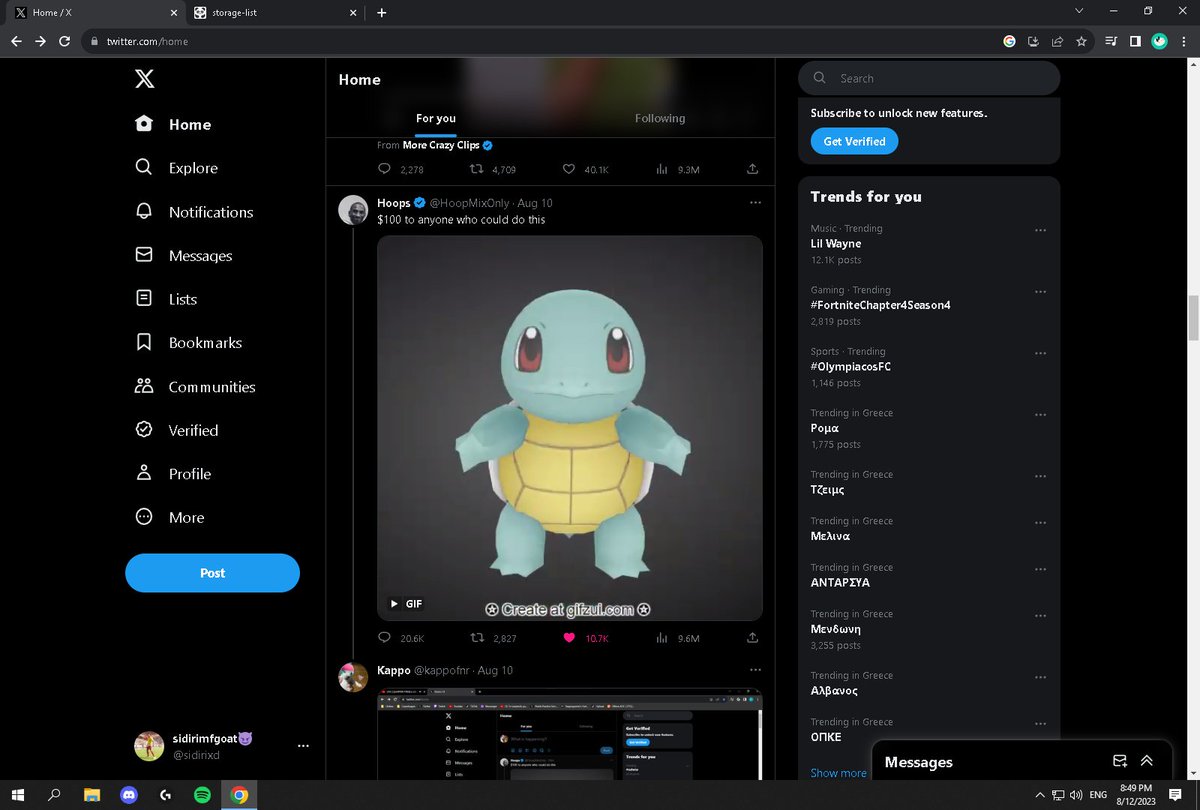Viewport: 1200px width, 810px height.
Task: Unlike Hoops post with 10.7K likes
Action: [569, 638]
